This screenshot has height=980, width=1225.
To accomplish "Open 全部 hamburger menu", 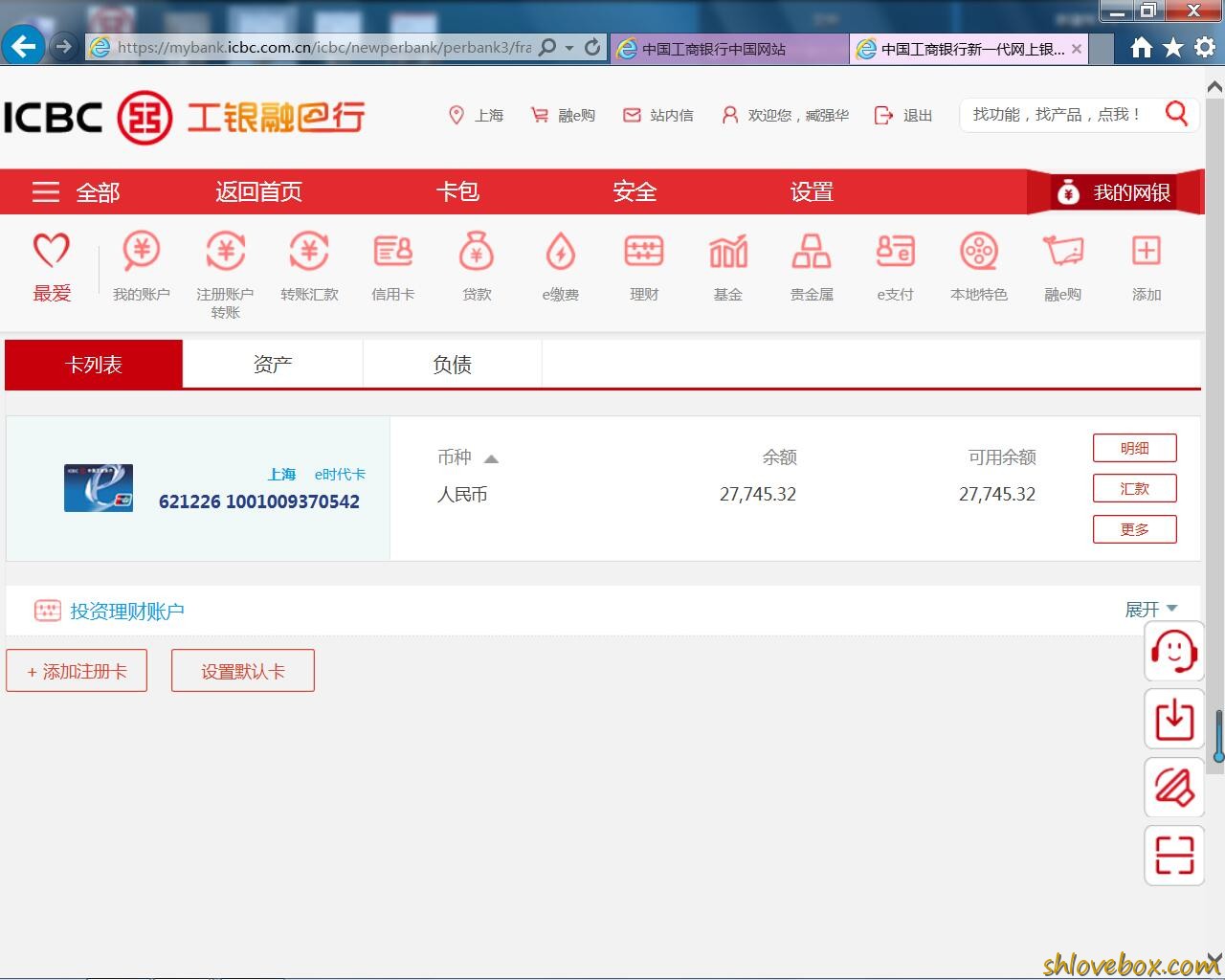I will [76, 192].
